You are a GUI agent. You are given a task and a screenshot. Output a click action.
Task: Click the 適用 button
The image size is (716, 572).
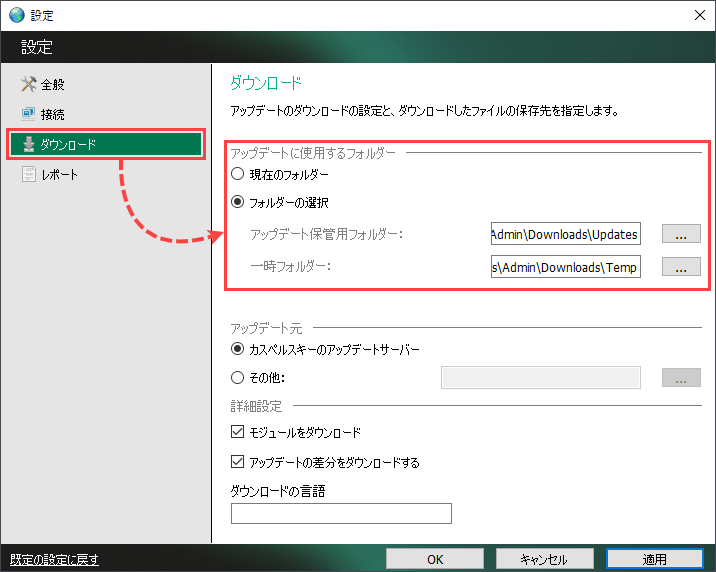655,559
